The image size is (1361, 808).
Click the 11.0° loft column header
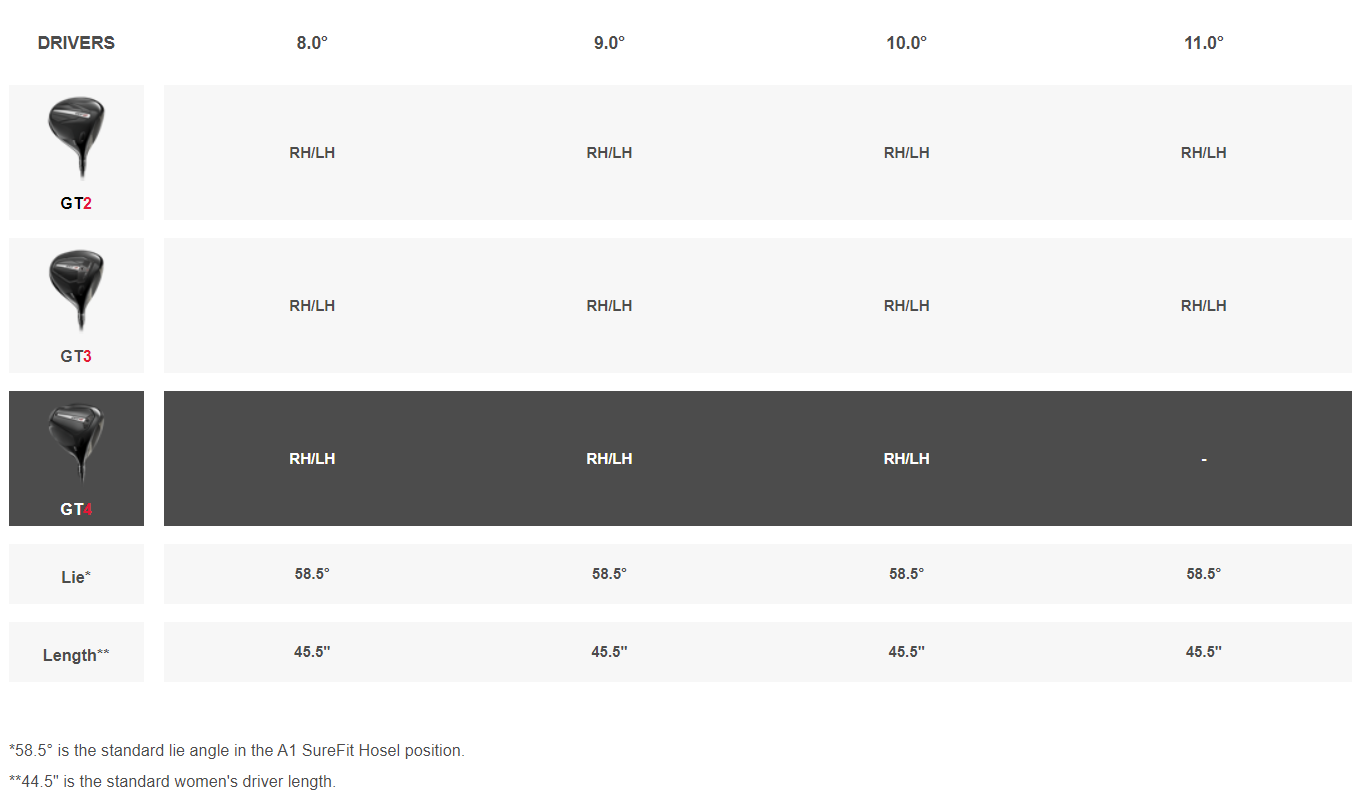coord(1203,43)
